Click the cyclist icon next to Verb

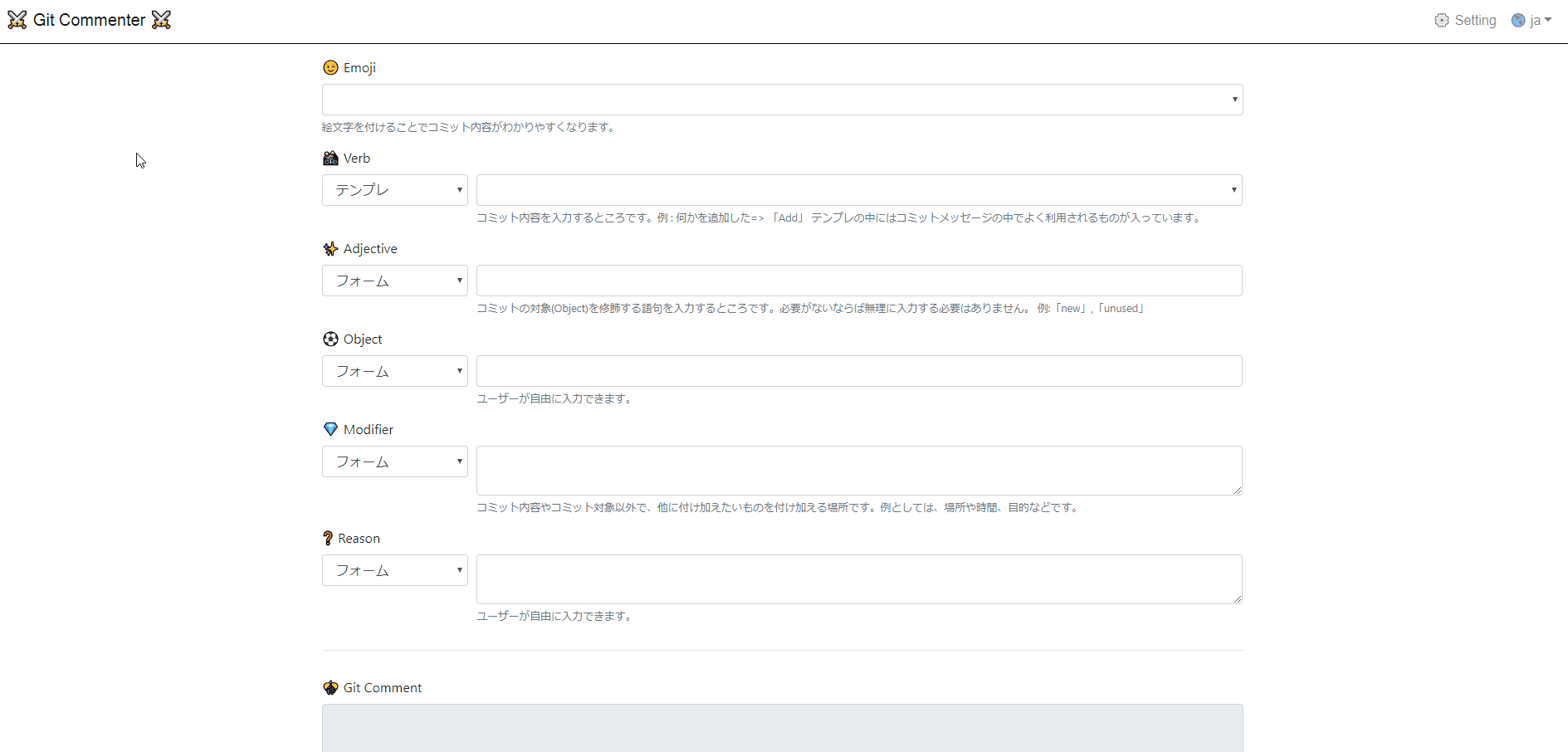point(330,158)
